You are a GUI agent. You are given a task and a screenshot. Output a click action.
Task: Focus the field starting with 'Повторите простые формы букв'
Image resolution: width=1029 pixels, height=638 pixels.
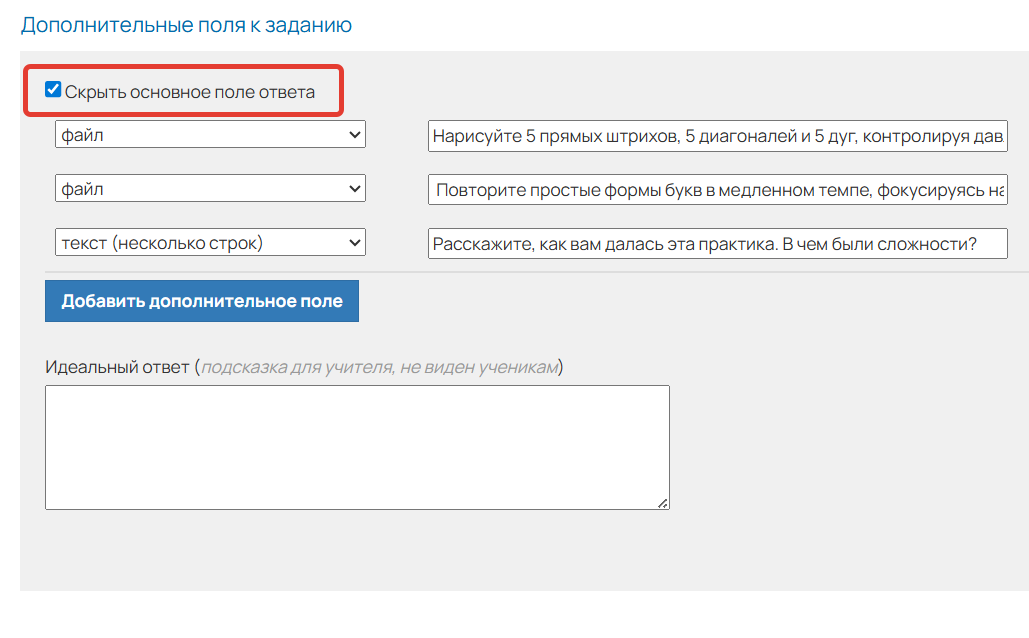[x=700, y=187]
